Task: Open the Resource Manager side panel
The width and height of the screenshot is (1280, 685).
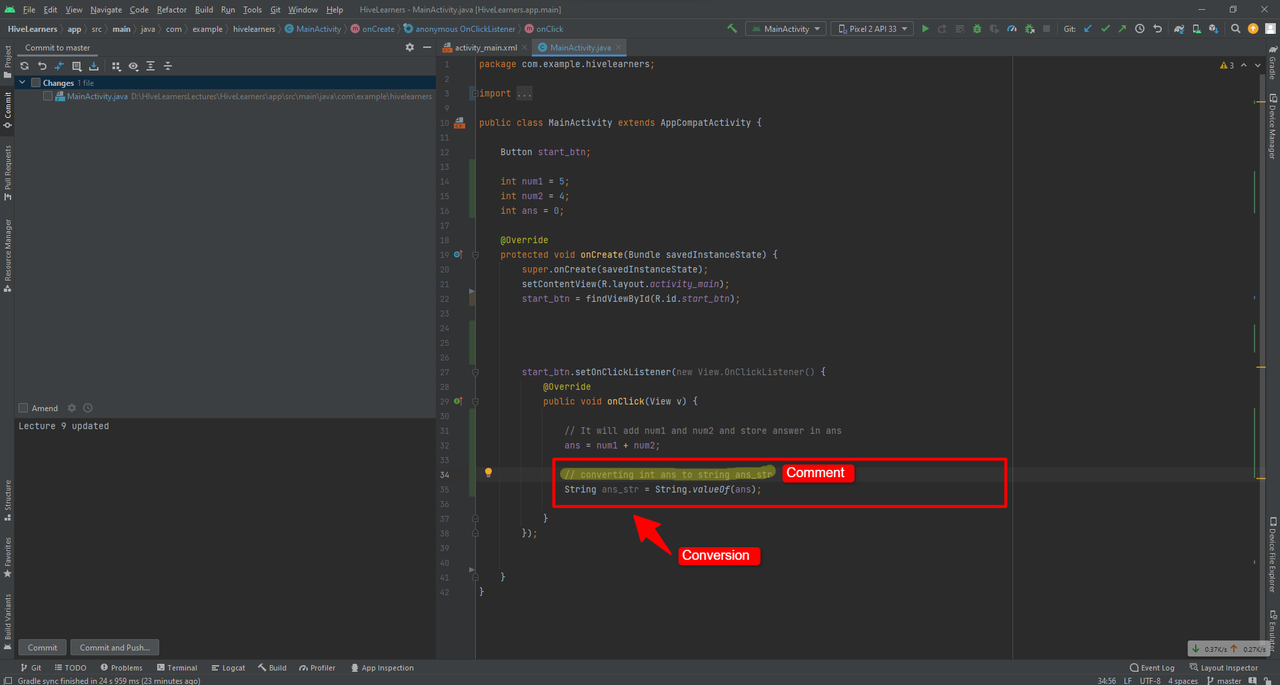Action: tap(7, 255)
